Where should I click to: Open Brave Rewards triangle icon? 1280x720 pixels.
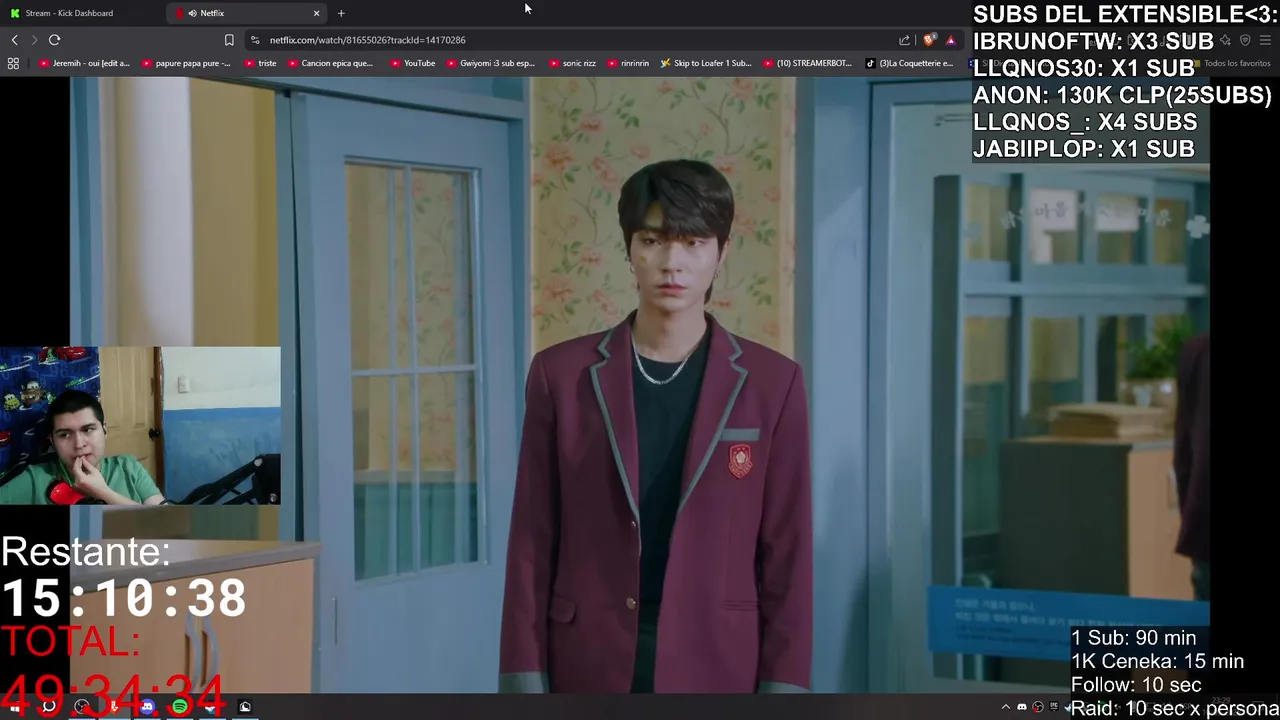[x=950, y=40]
